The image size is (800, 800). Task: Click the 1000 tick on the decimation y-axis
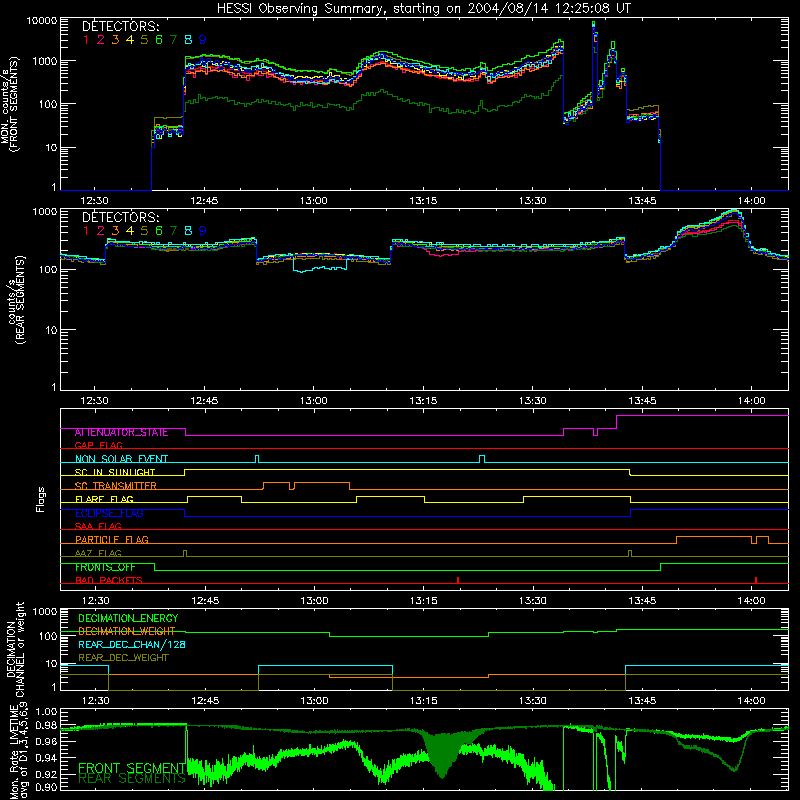[x=45, y=611]
